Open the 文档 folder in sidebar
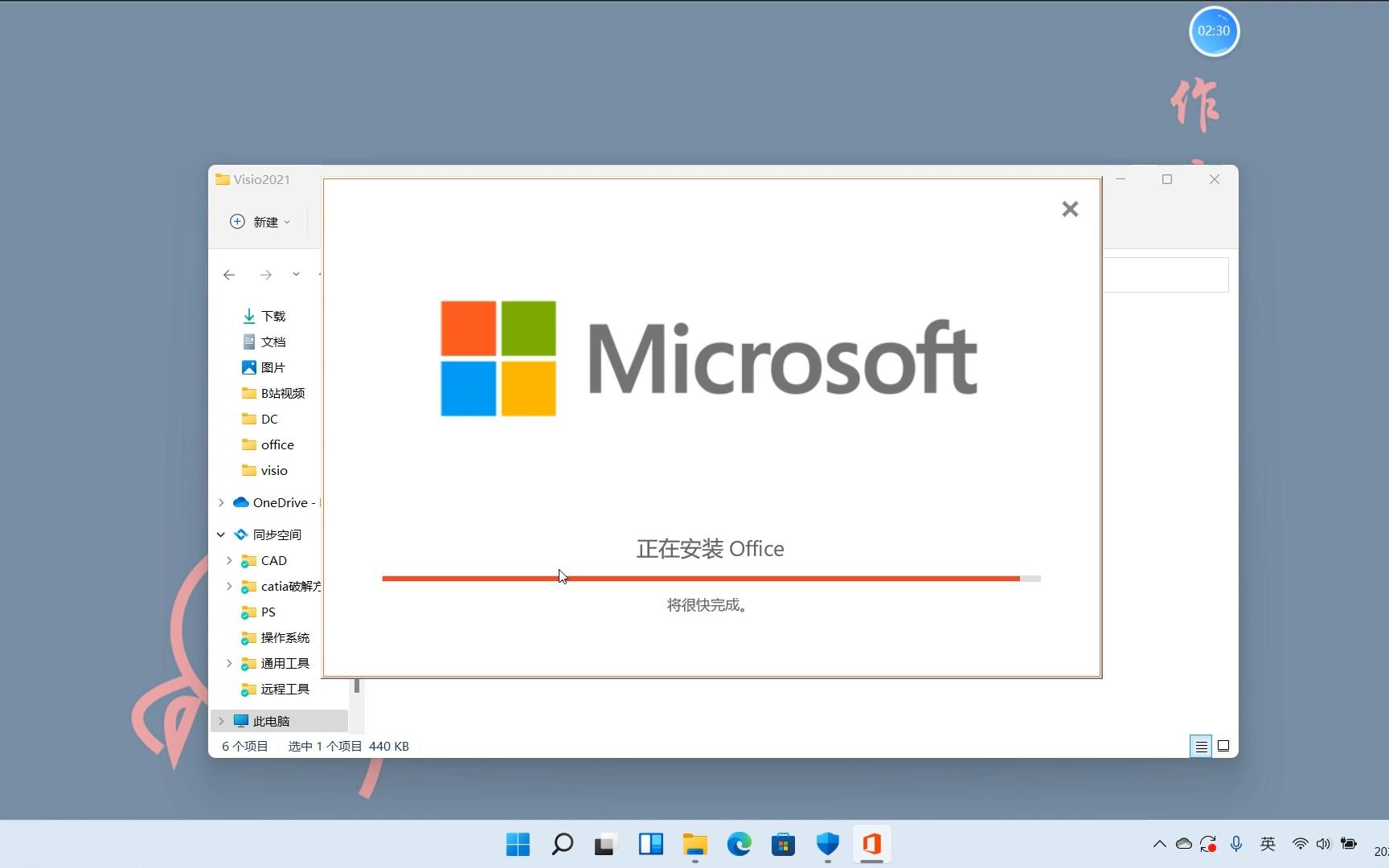The height and width of the screenshot is (868, 1389). 264,342
